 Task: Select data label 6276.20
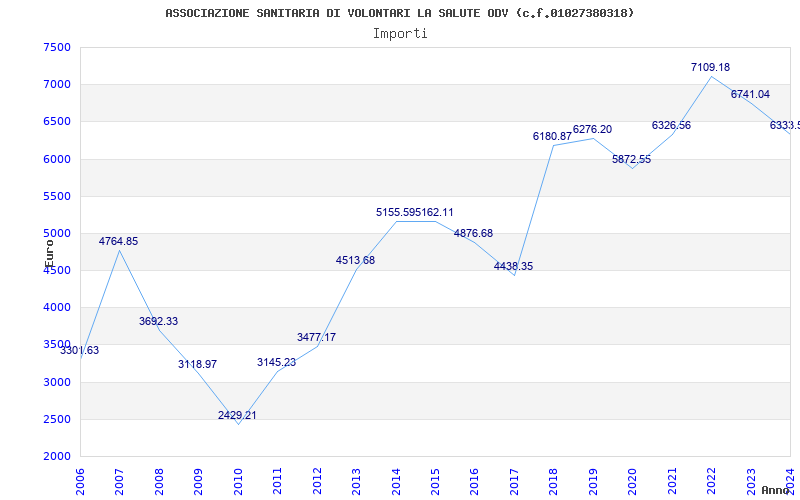pos(592,130)
